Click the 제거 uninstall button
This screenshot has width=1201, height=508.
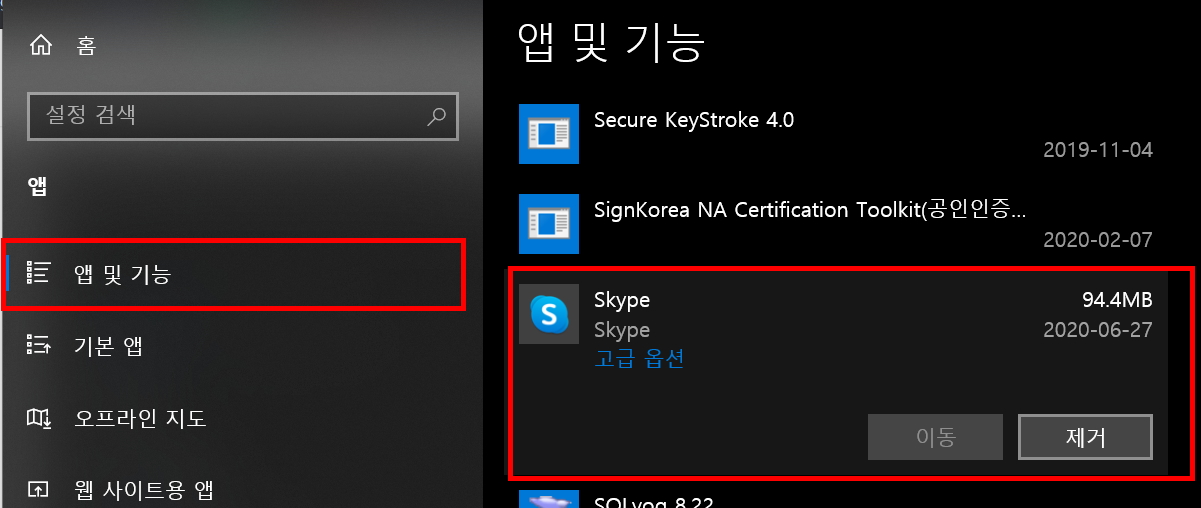tap(1085, 437)
